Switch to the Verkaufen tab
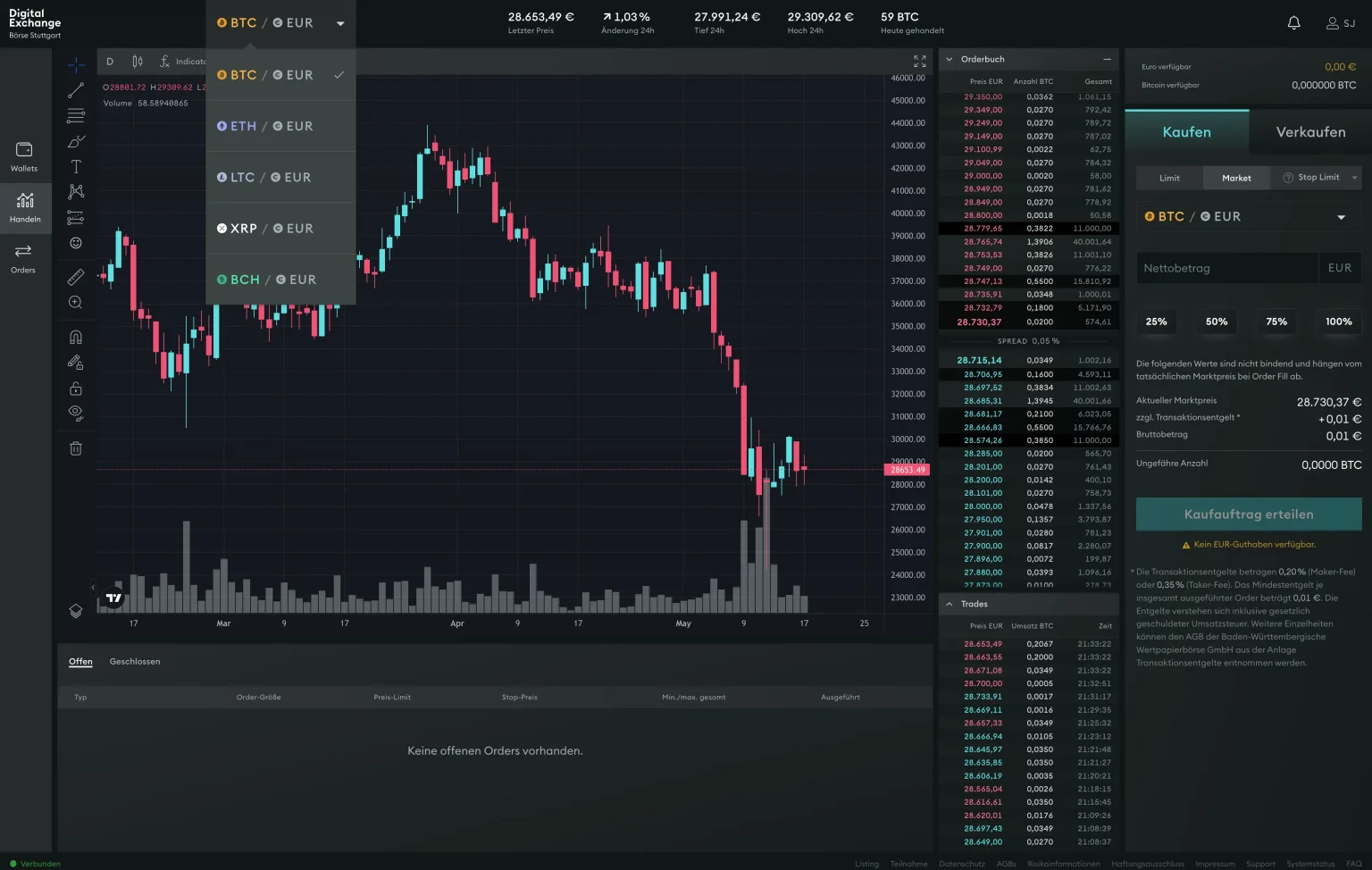The width and height of the screenshot is (1372, 870). click(1309, 132)
